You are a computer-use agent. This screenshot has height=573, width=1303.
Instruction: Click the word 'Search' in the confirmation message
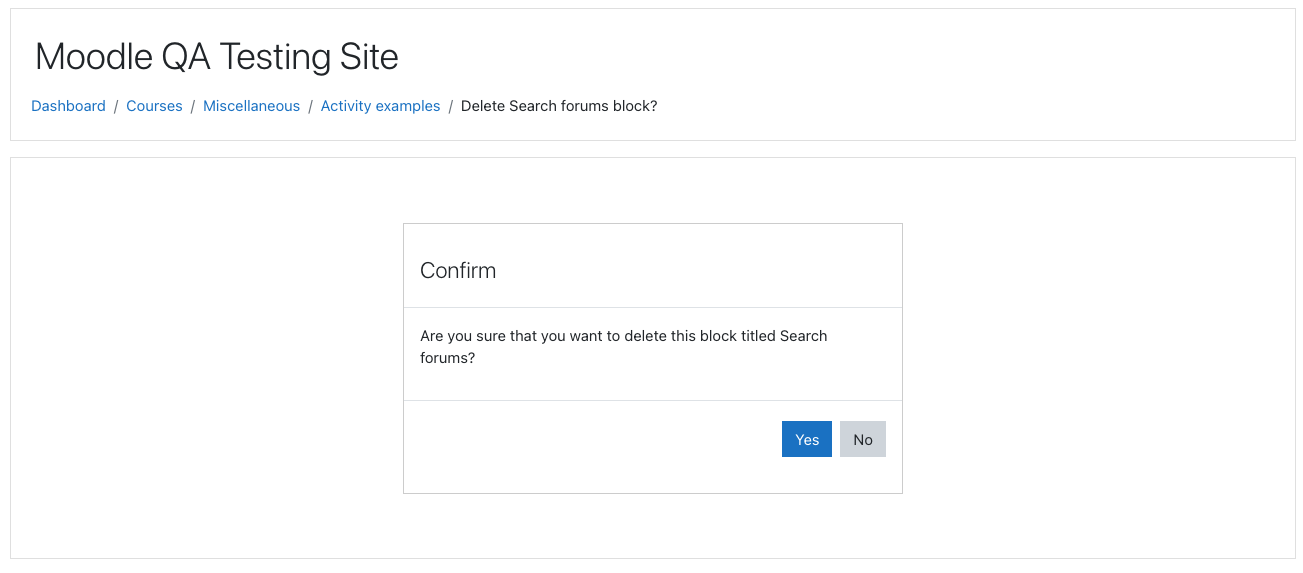click(x=803, y=336)
